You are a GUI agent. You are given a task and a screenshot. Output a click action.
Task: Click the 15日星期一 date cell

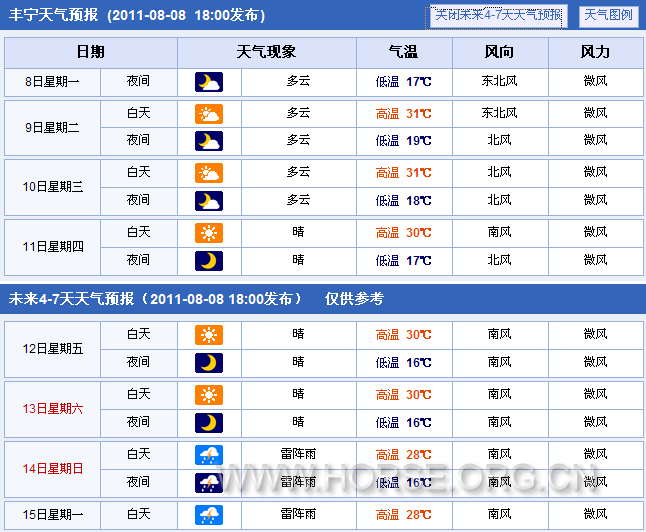(x=52, y=515)
